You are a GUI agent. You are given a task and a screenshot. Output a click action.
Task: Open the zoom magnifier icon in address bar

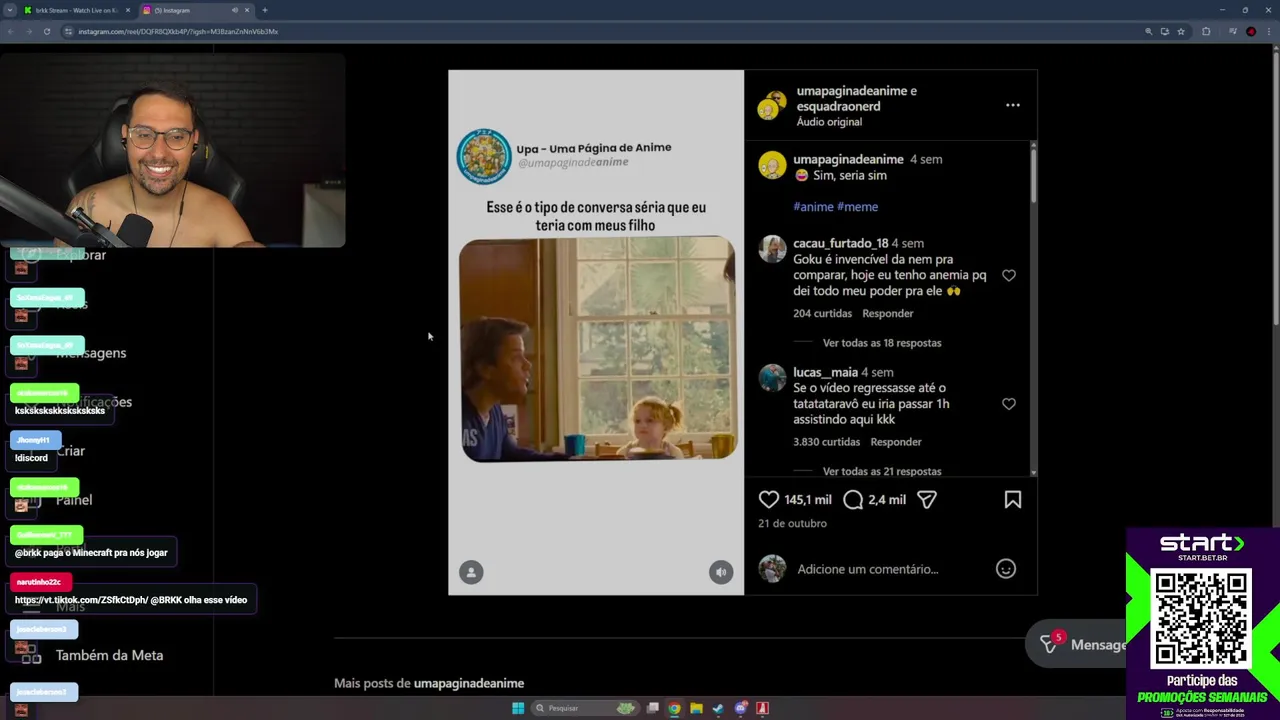tap(1148, 31)
